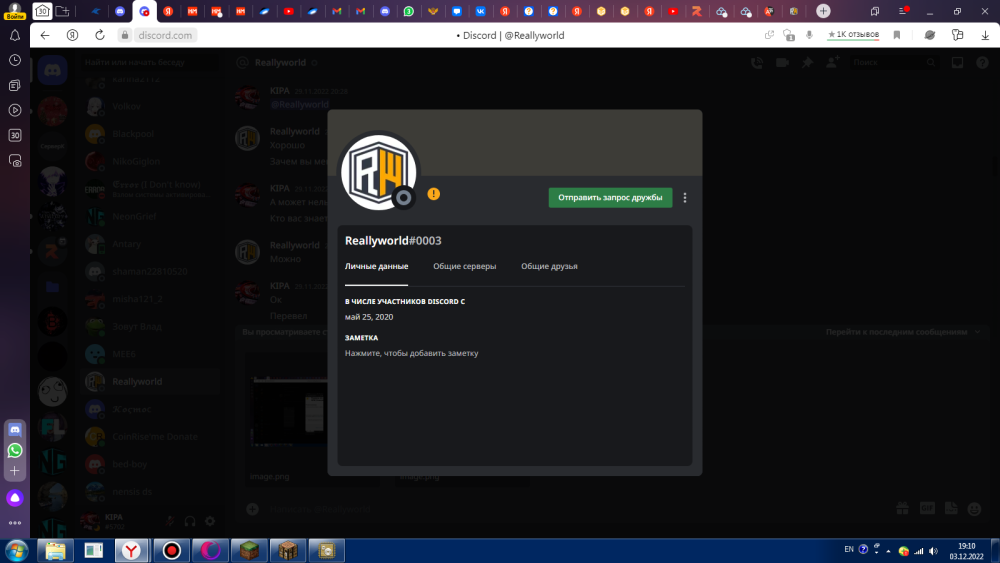The height and width of the screenshot is (563, 1000).
Task: Open profile more options three-dot menu
Action: [x=685, y=198]
